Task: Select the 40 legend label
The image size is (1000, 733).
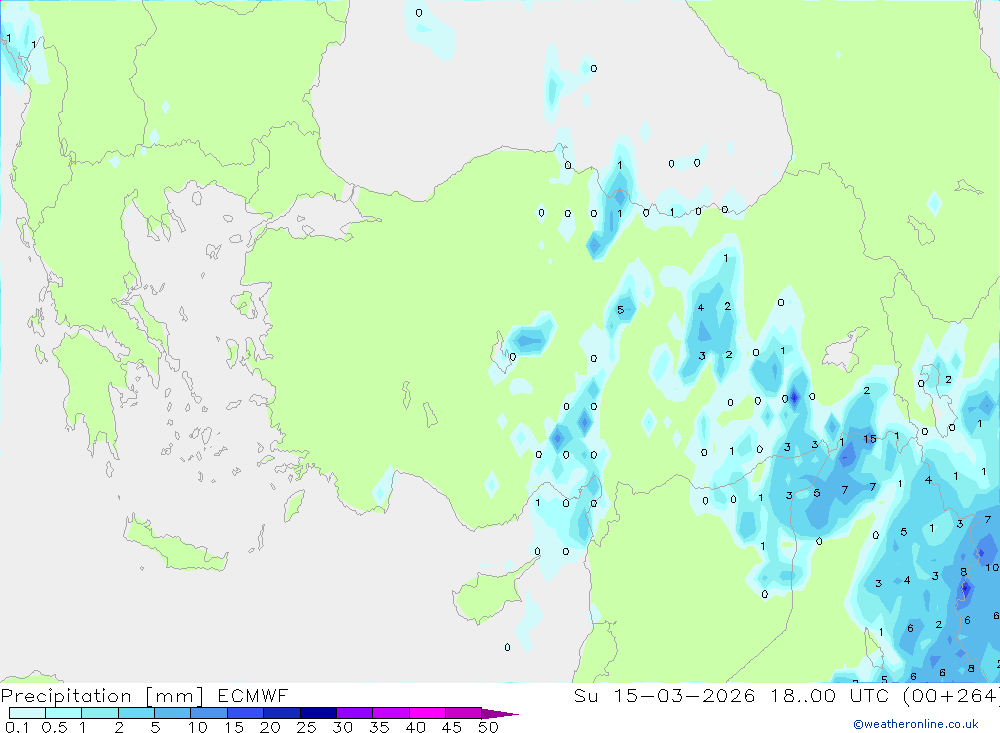Action: [x=415, y=727]
